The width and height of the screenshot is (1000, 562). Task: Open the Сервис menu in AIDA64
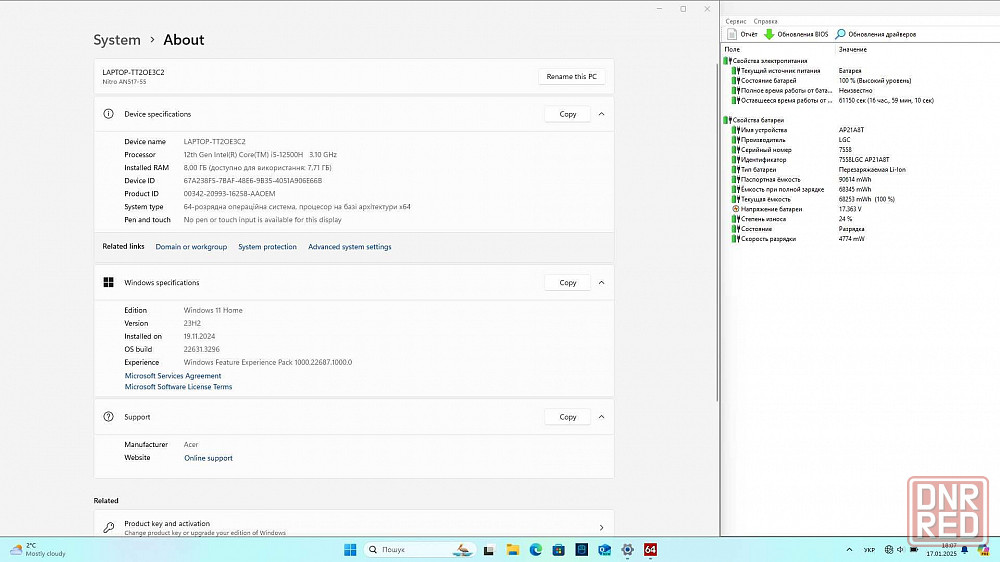coord(735,21)
